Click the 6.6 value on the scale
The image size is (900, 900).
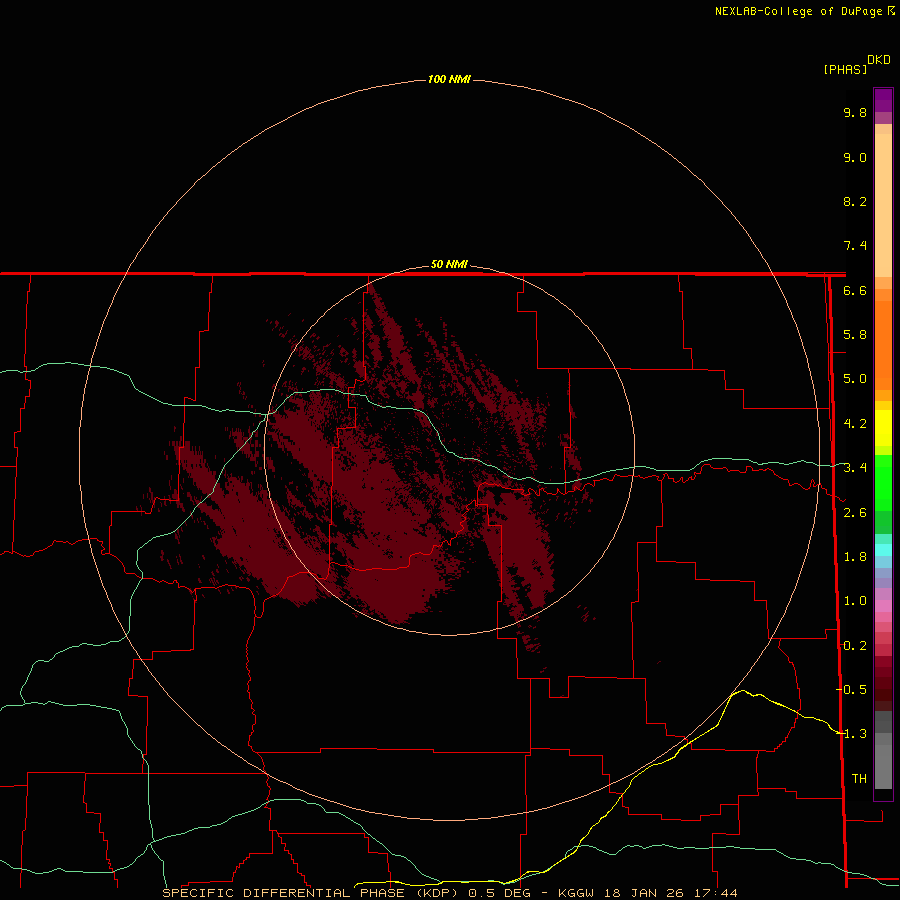point(855,290)
